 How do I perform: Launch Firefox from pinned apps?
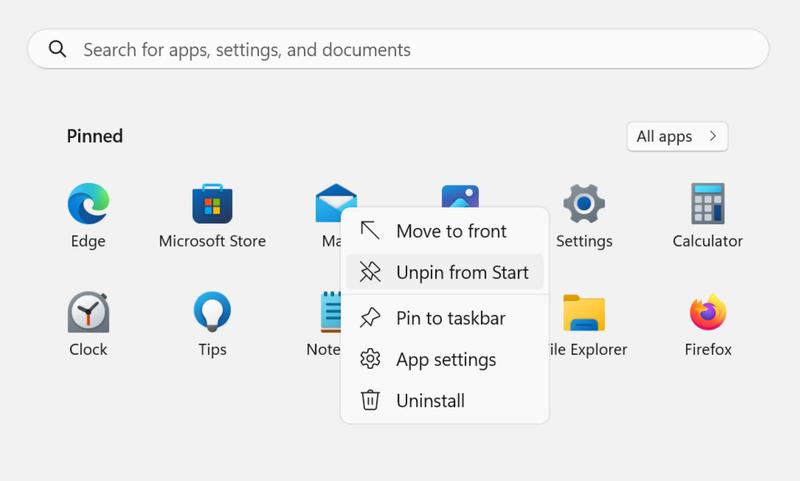coord(708,313)
